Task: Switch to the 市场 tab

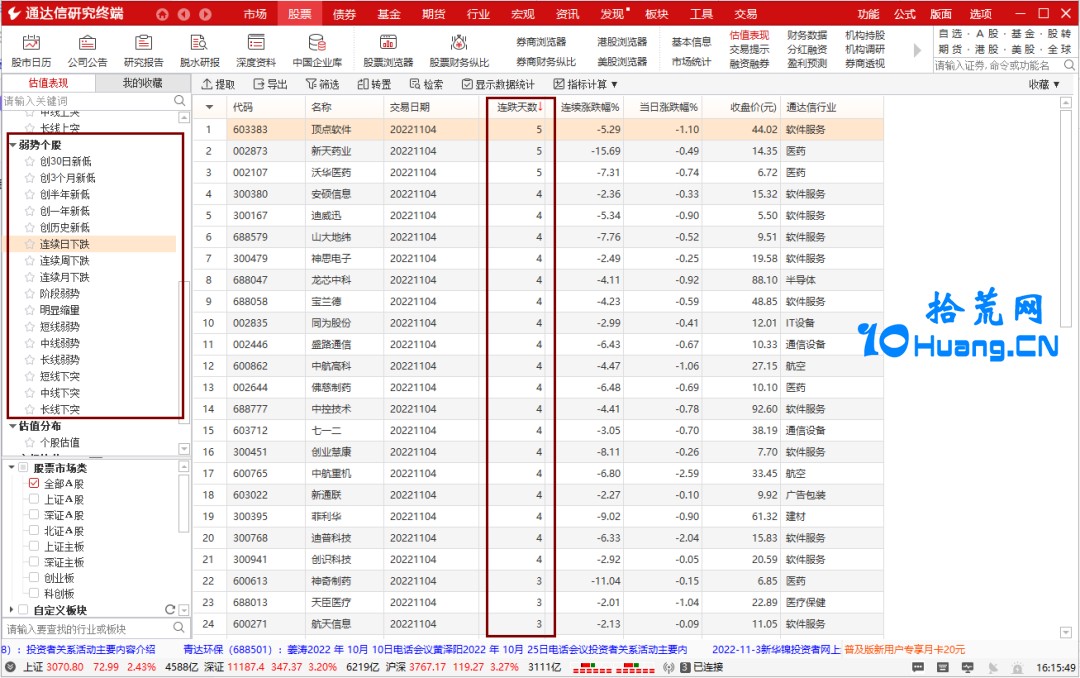Action: click(x=255, y=14)
